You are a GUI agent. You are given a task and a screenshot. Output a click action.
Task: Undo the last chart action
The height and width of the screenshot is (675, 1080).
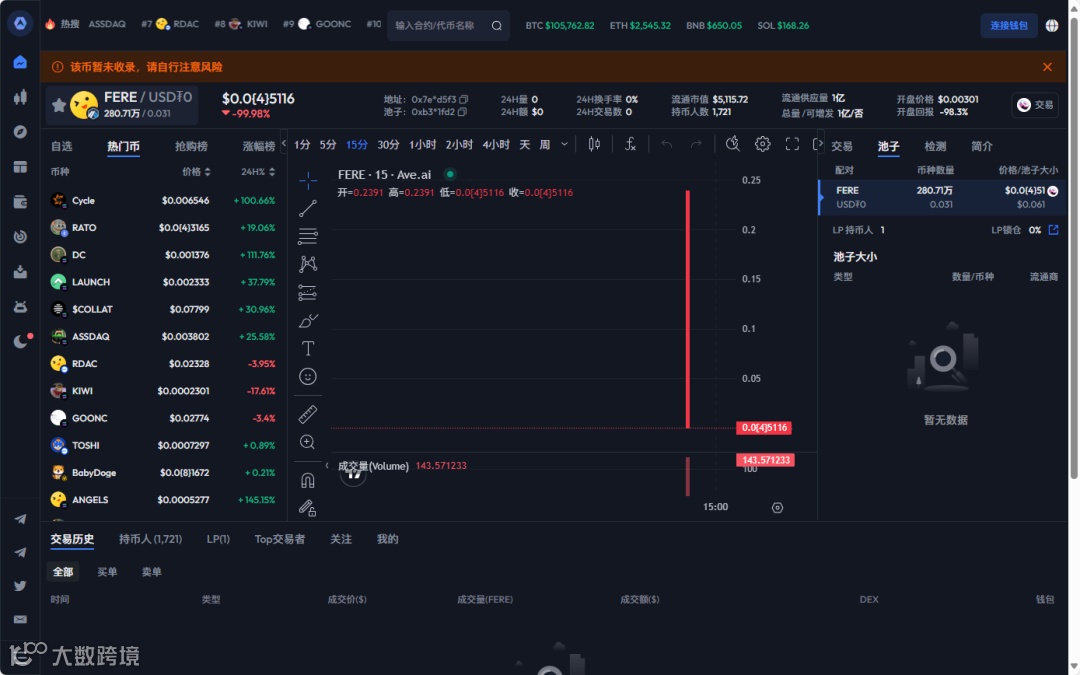(666, 144)
